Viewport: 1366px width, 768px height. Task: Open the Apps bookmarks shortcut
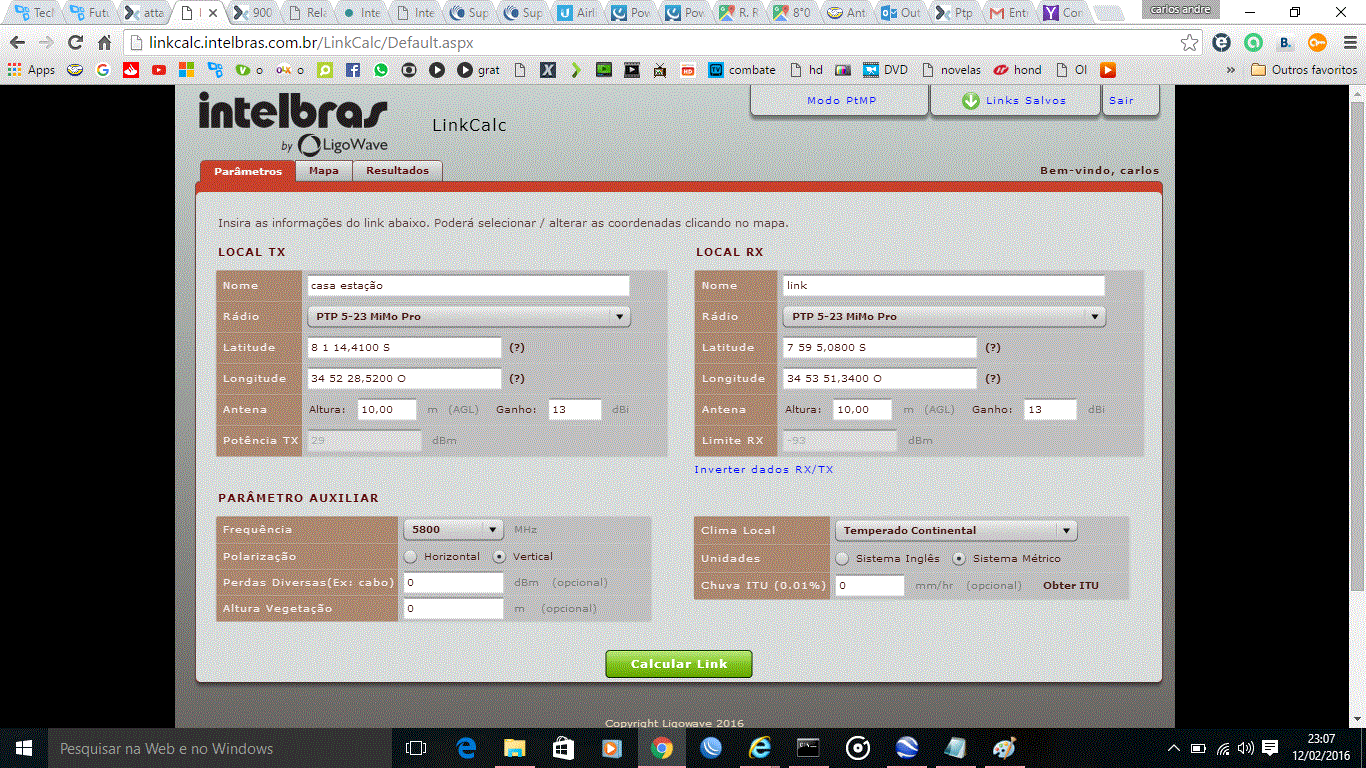(x=31, y=70)
